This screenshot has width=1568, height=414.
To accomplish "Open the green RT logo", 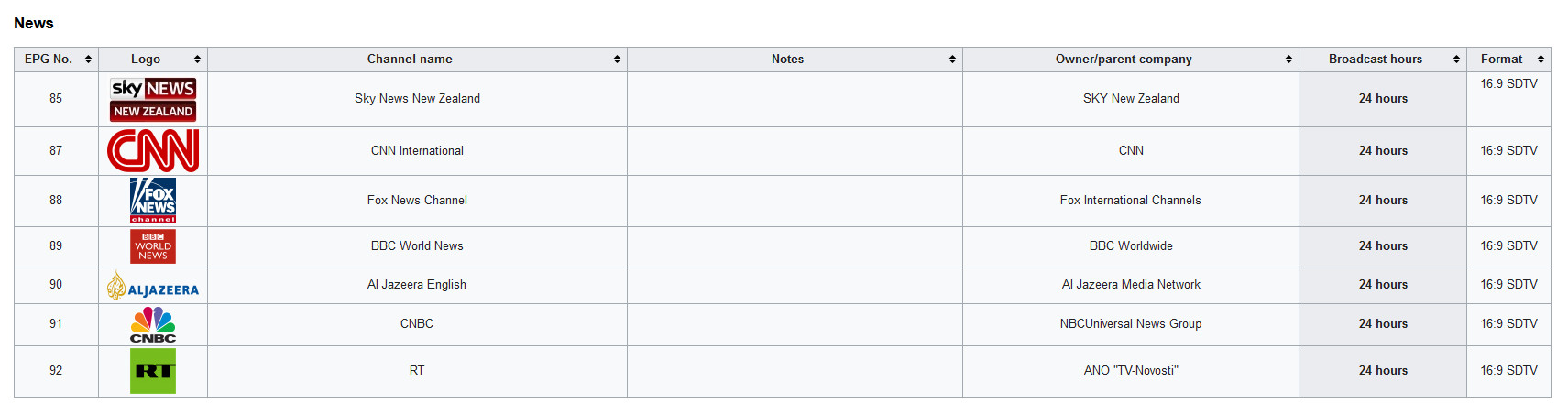I will 153,371.
